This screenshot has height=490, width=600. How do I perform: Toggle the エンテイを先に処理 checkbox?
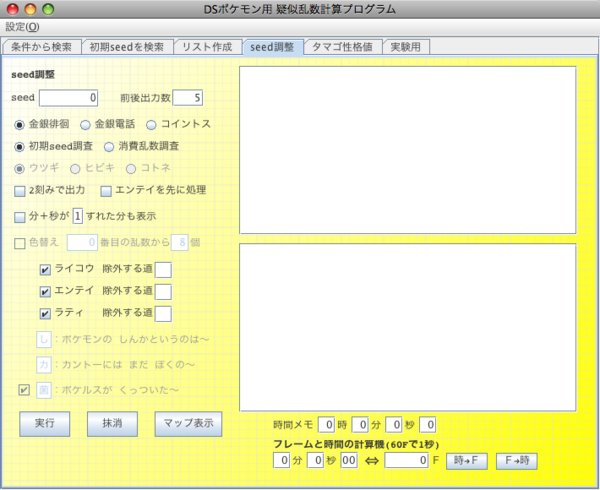point(106,190)
